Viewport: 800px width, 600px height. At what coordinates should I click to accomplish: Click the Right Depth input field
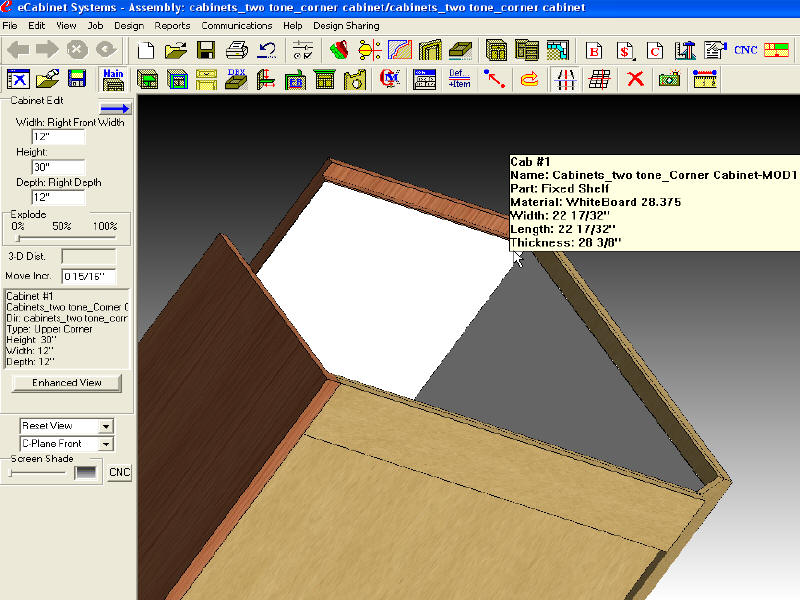click(x=58, y=197)
